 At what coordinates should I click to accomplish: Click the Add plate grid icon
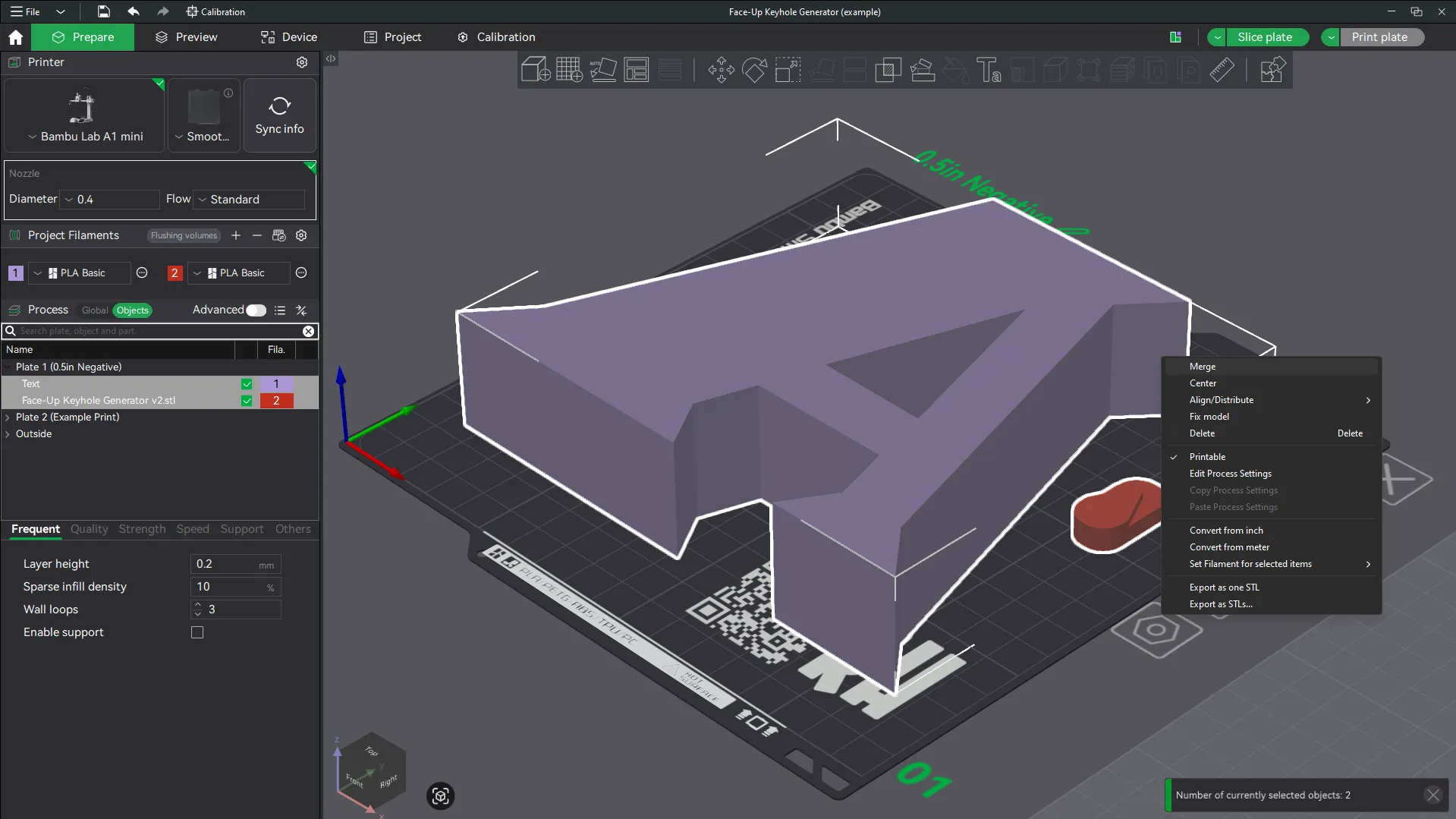[x=569, y=70]
